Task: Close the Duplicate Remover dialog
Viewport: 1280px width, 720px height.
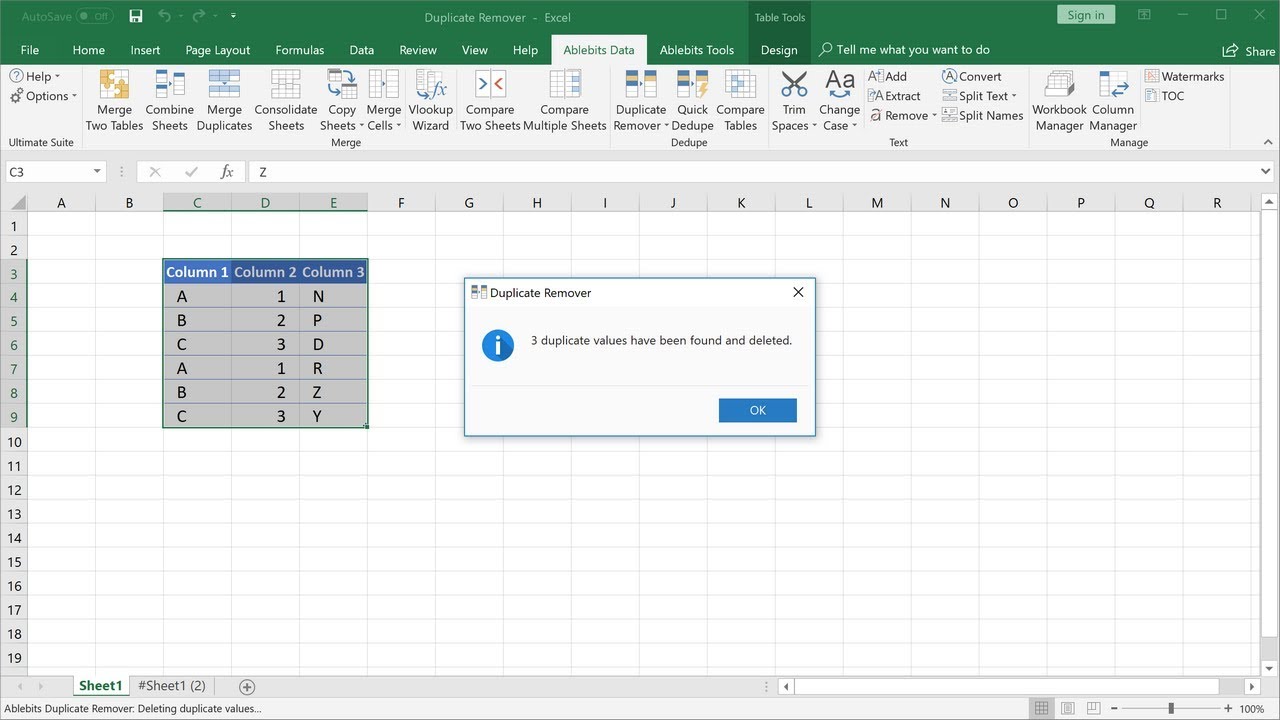Action: [x=798, y=293]
